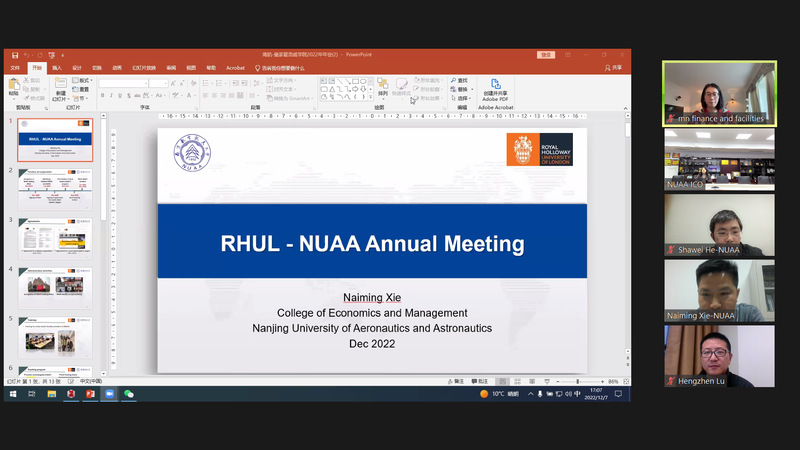Screen dimensions: 800x450
Task: Select slide 3 thumbnail in slide panel
Action: (58, 239)
